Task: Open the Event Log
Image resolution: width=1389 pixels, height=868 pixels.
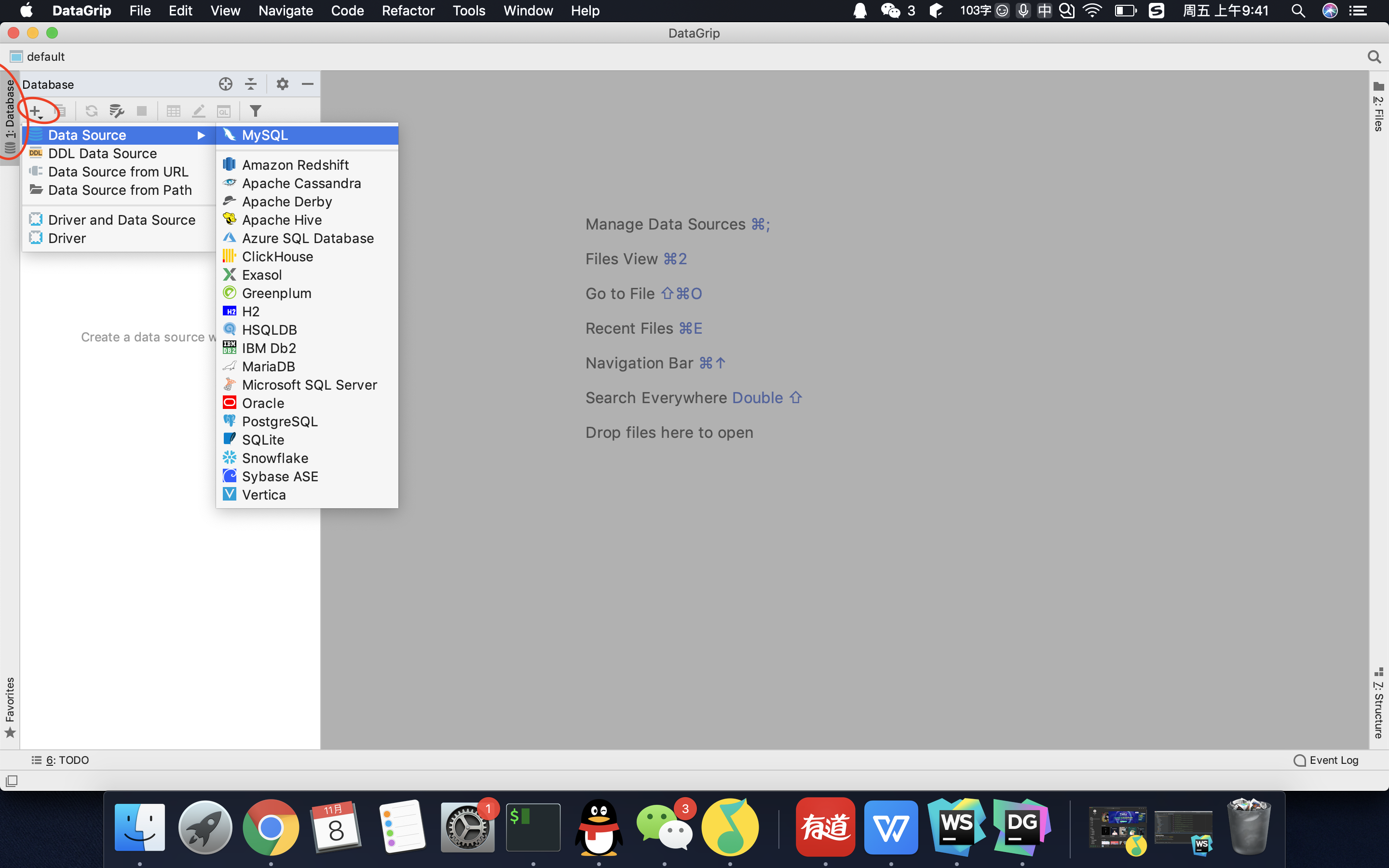Action: click(1326, 760)
